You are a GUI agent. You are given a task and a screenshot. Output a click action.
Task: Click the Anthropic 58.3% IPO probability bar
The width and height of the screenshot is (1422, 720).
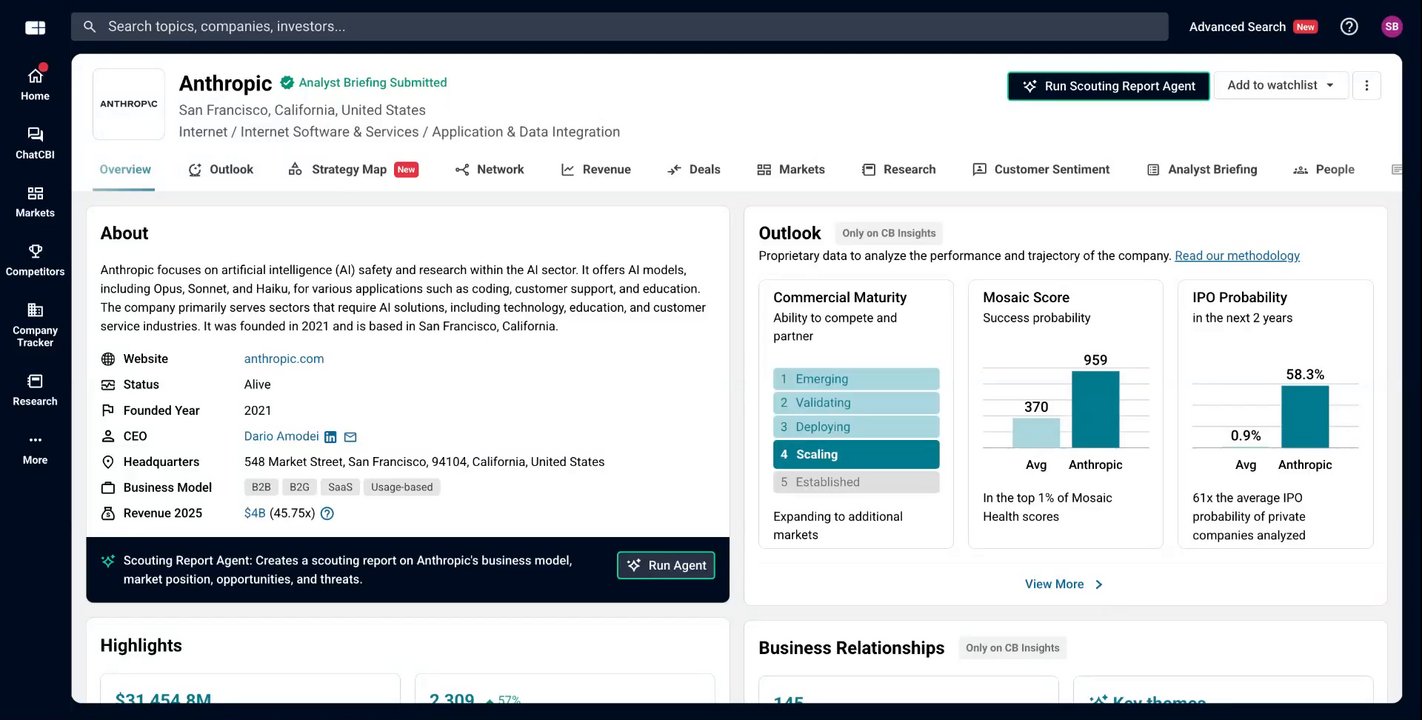click(x=1305, y=417)
